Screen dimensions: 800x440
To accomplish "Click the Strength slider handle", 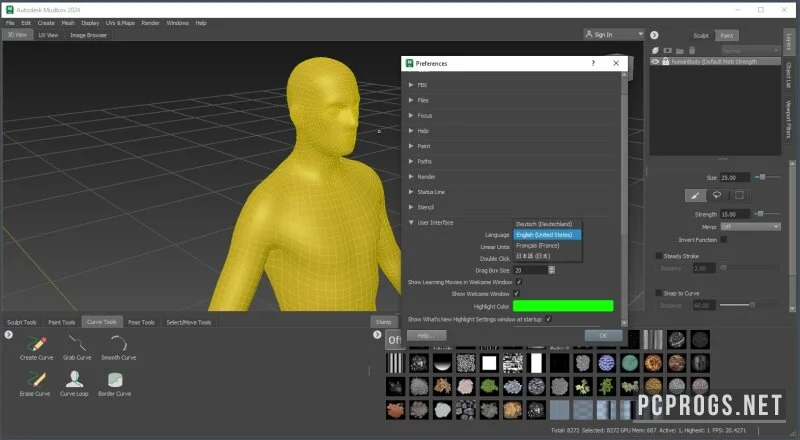I will (x=760, y=214).
